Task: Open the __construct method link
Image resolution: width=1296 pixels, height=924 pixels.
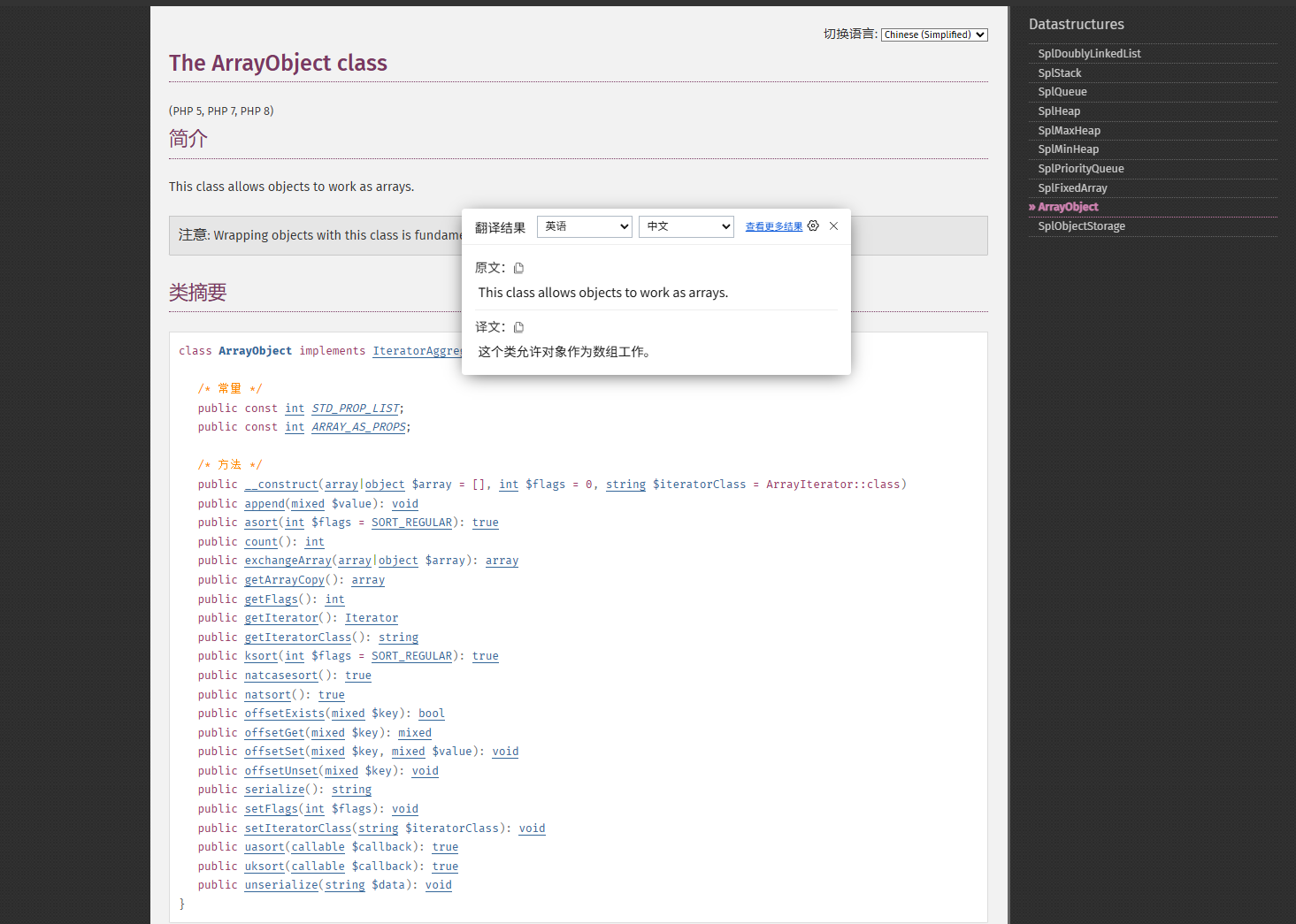Action: pyautogui.click(x=281, y=485)
